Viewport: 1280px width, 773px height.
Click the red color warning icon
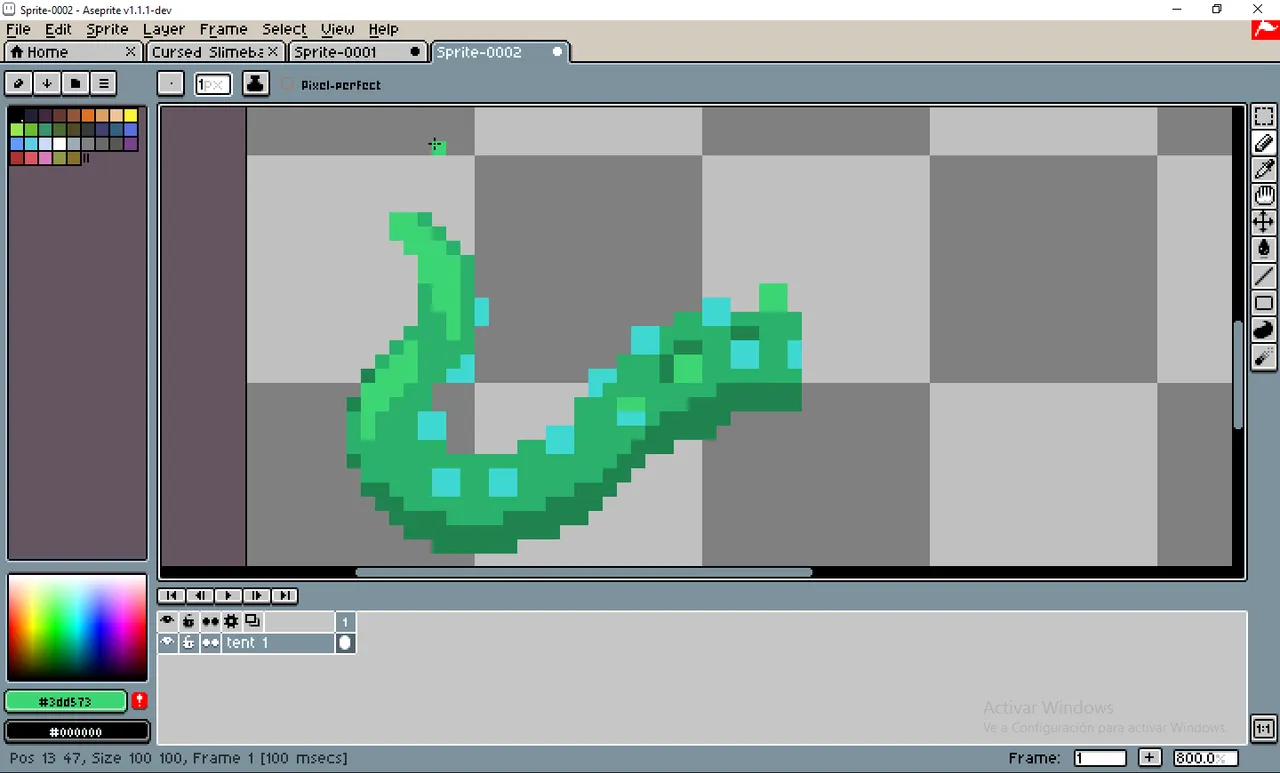[140, 701]
